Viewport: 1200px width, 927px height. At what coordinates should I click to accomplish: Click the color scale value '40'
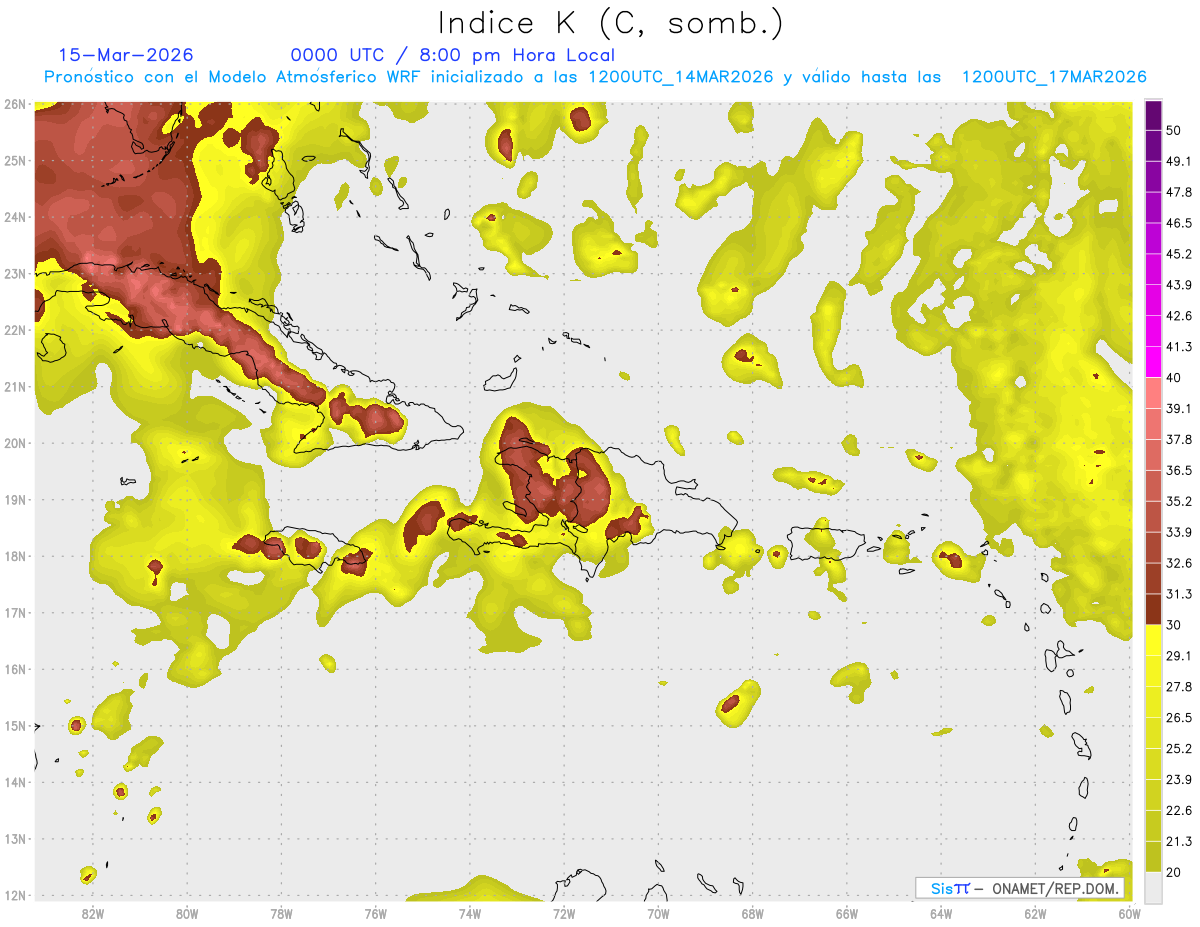tap(1174, 377)
